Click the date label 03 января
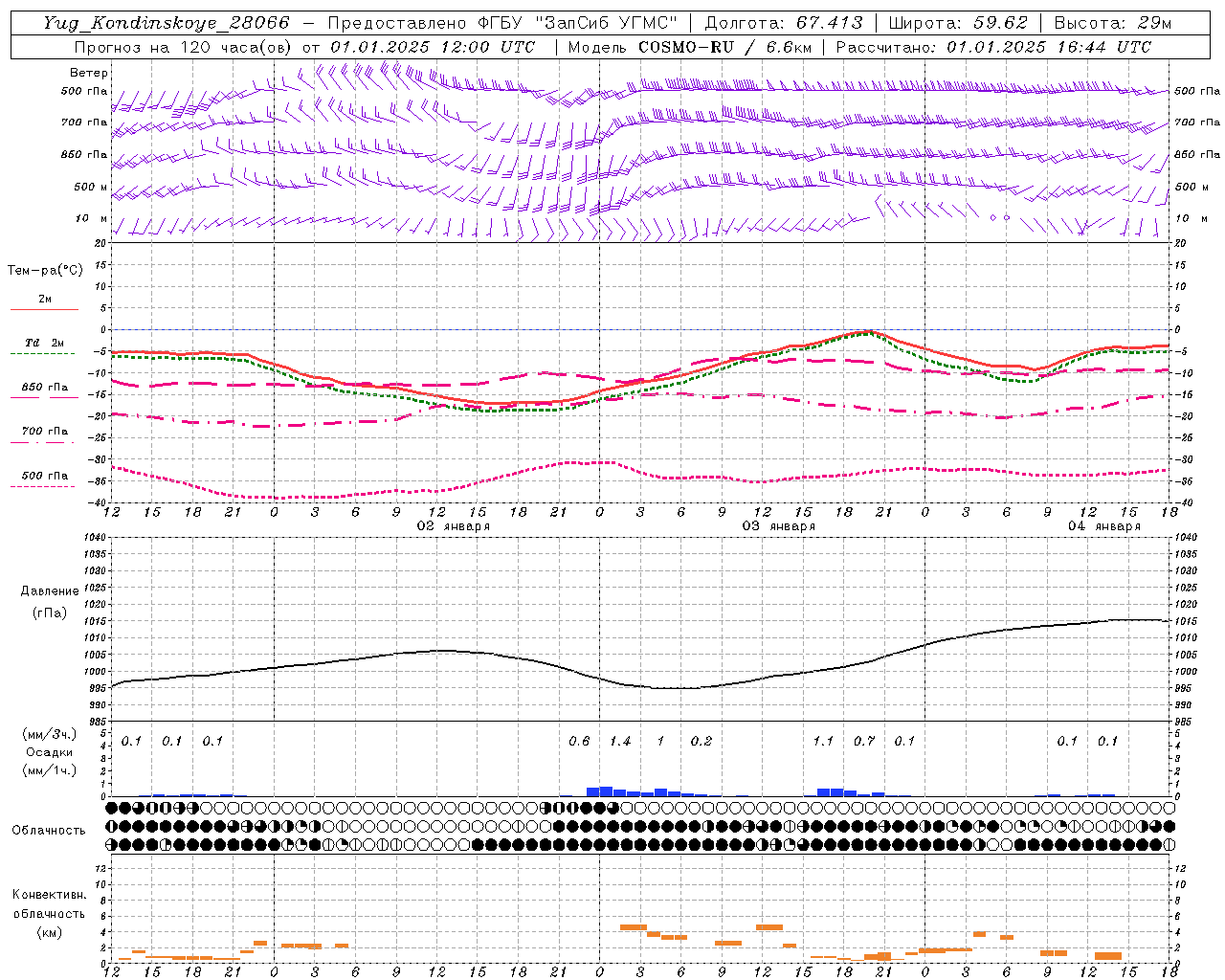This screenshot has height=980, width=1225. [x=779, y=526]
